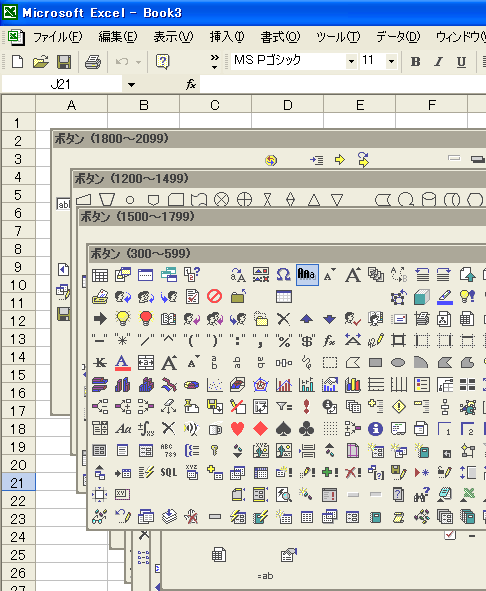Click the ボタン (300～599) toolbar title

(141, 253)
